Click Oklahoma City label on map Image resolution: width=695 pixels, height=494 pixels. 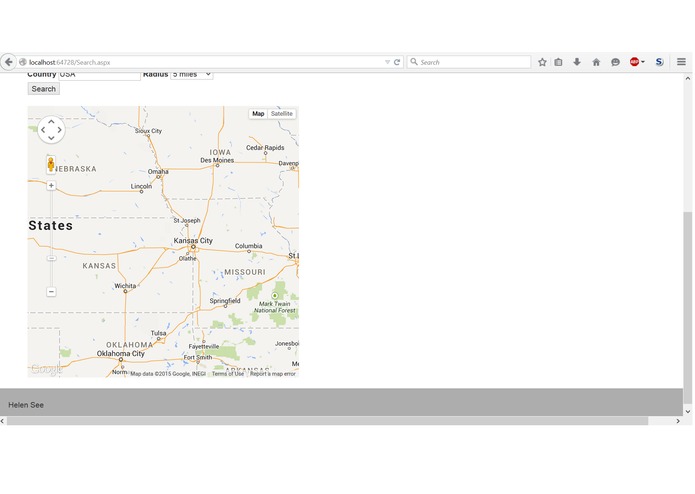point(121,354)
